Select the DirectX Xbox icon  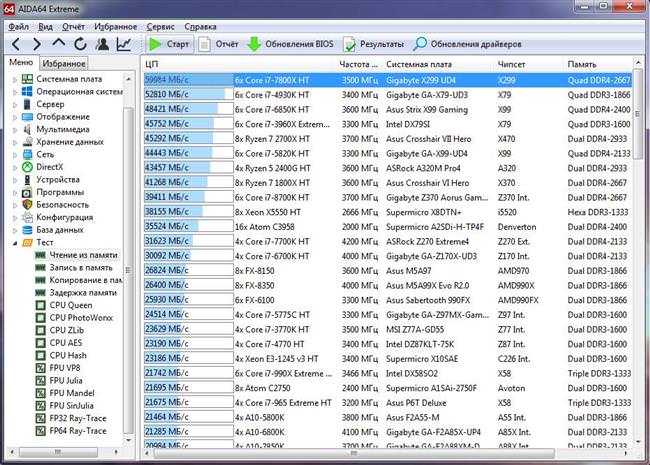coord(27,167)
